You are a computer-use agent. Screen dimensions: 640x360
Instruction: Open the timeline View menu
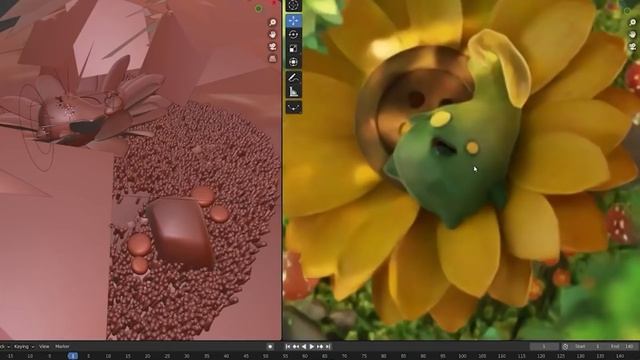44,347
